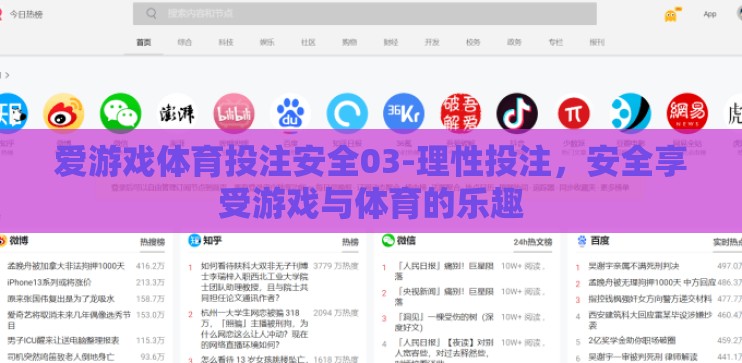Open 热榜 label on 知乎 card
This screenshot has height=363, width=742.
pos(350,242)
